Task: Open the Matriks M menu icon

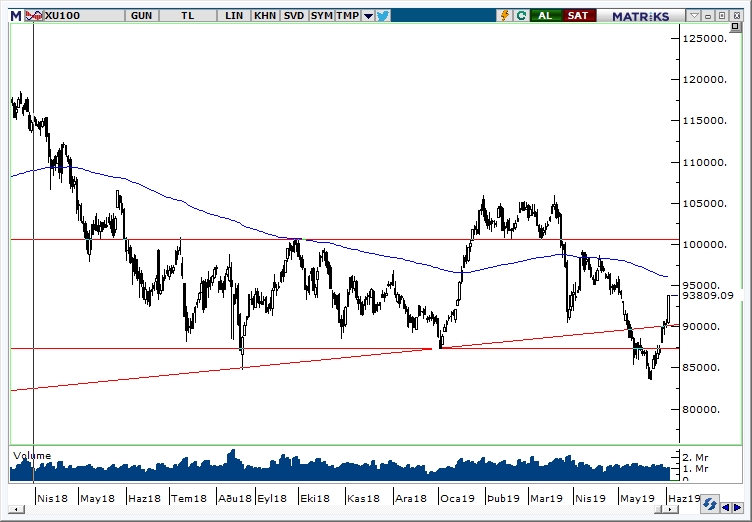Action: (16, 16)
